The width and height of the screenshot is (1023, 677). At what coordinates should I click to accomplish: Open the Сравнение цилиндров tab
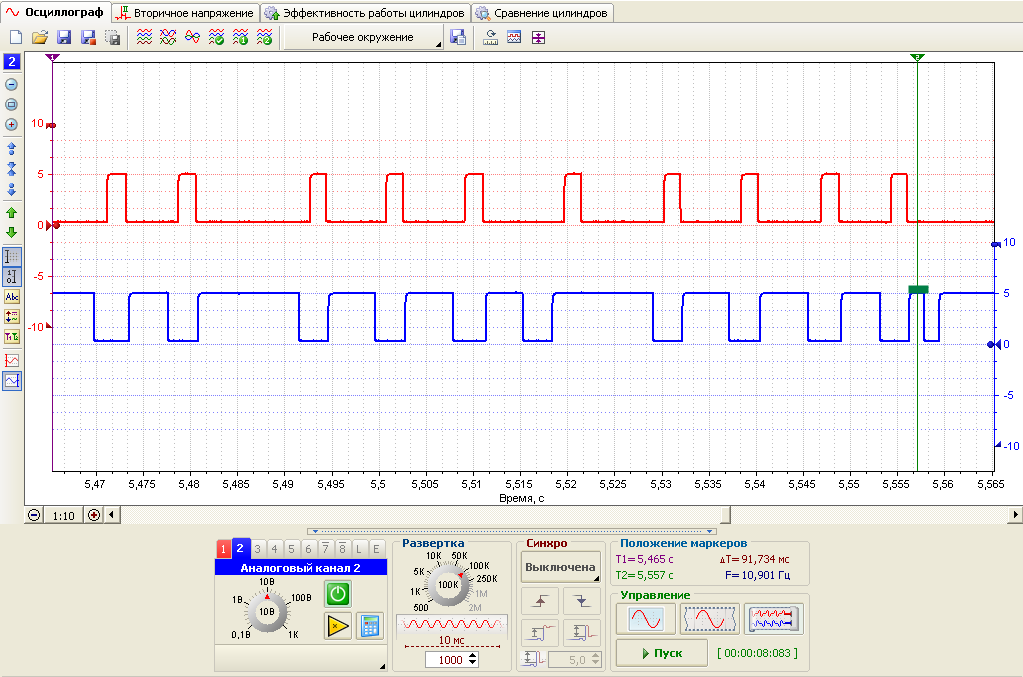pos(543,13)
